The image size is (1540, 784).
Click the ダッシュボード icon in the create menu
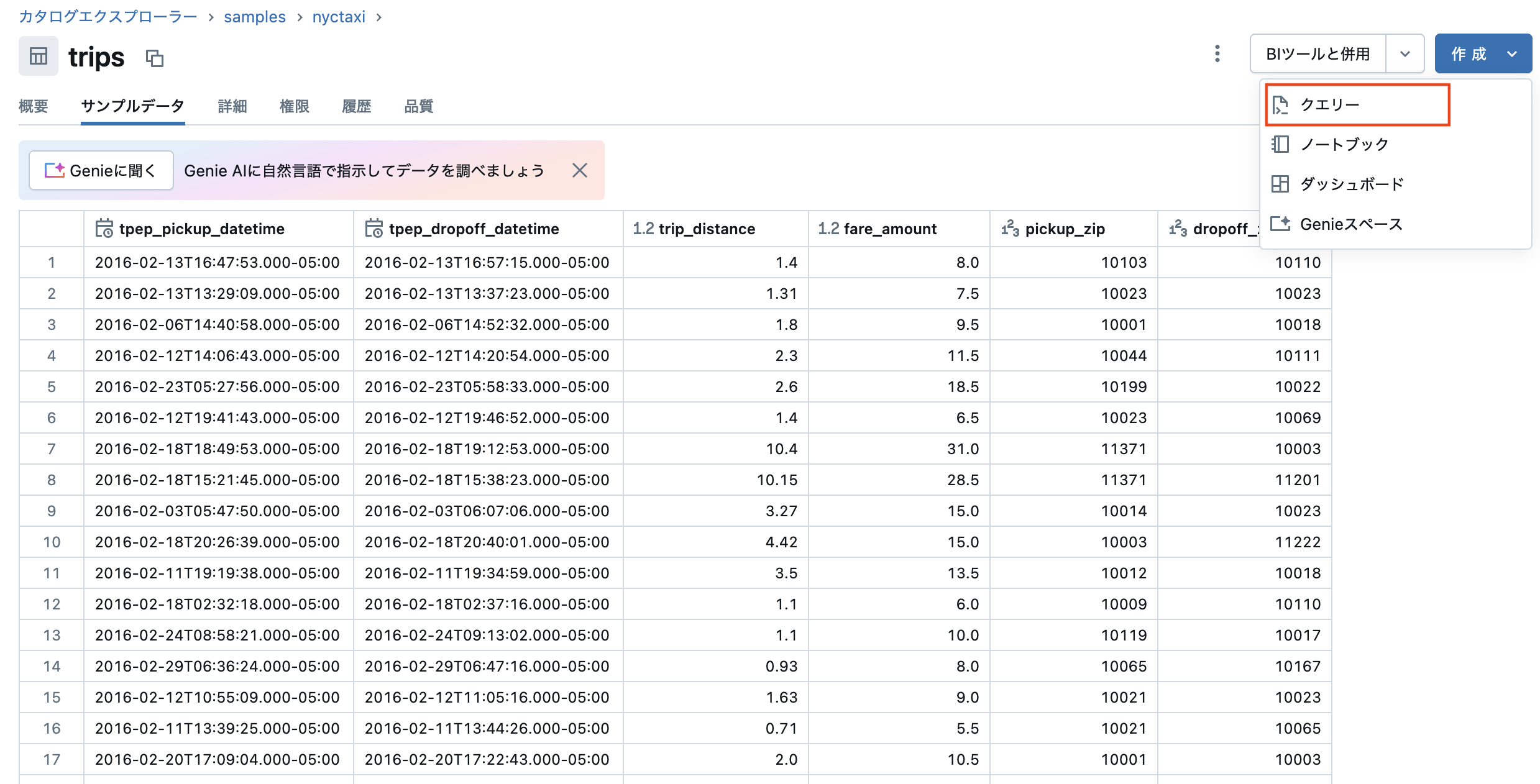click(1280, 184)
